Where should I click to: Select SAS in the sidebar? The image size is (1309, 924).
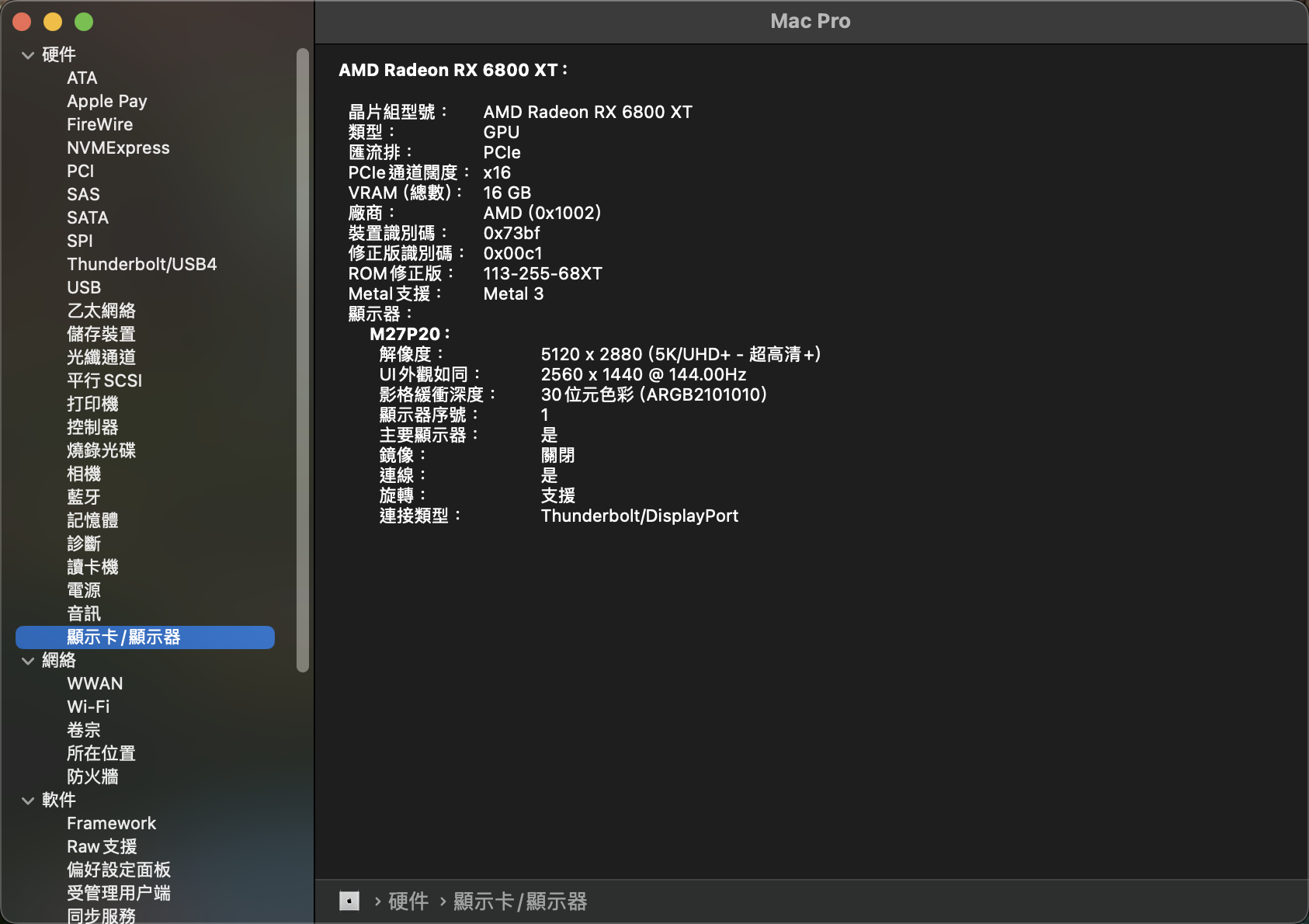pyautogui.click(x=83, y=195)
